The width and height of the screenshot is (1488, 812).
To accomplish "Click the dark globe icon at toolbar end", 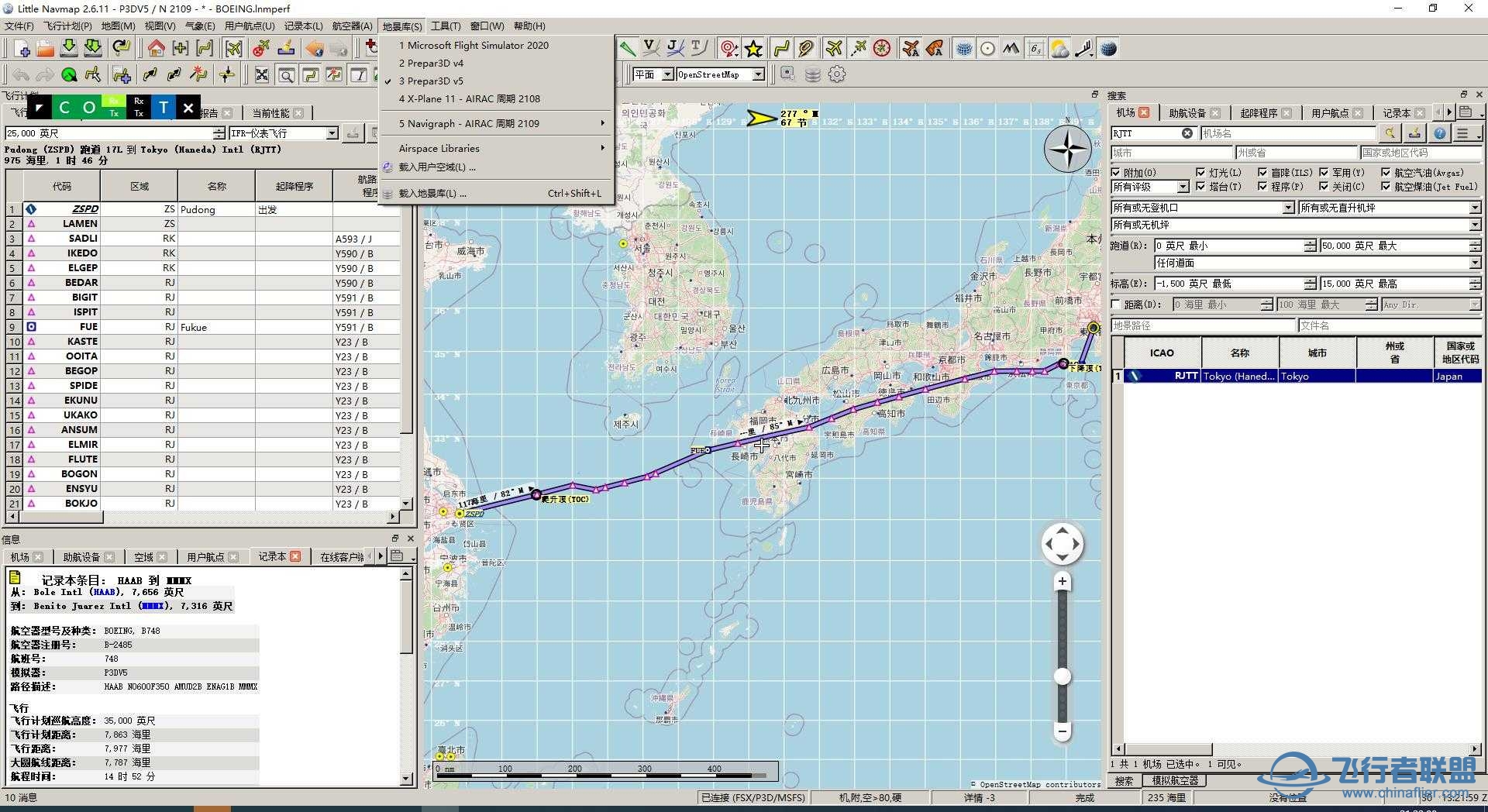I will click(1109, 49).
